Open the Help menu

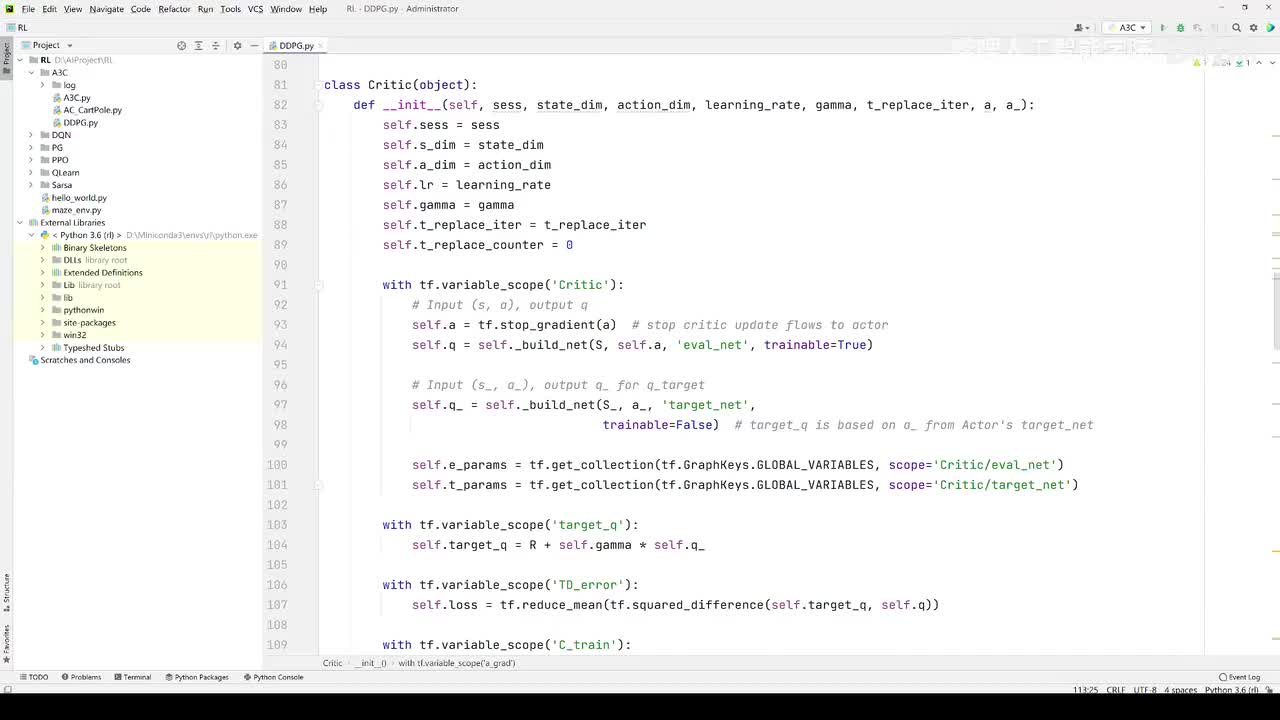[x=317, y=9]
